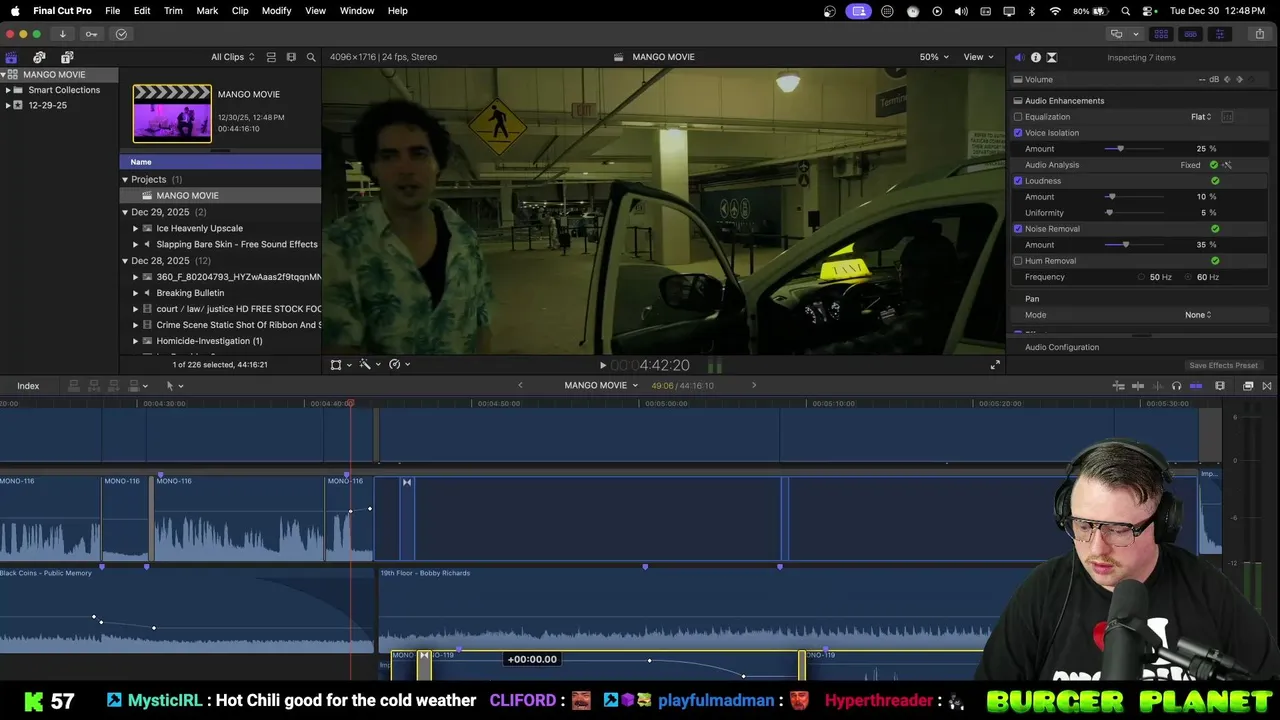Screen dimensions: 1280x720
Task: Open clip appearance filmstrip icon
Action: pyautogui.click(x=291, y=57)
